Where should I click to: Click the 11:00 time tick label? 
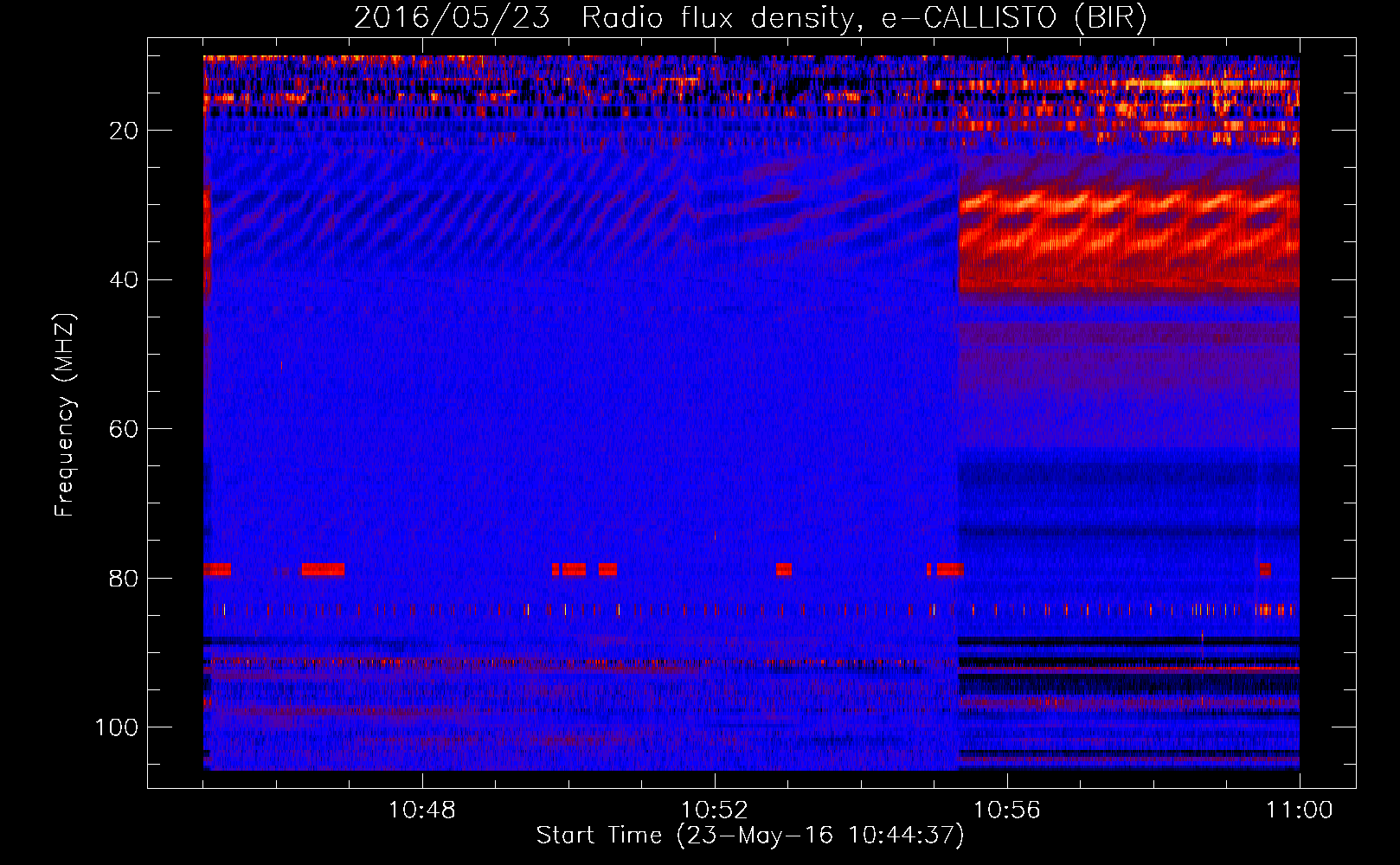(1300, 811)
